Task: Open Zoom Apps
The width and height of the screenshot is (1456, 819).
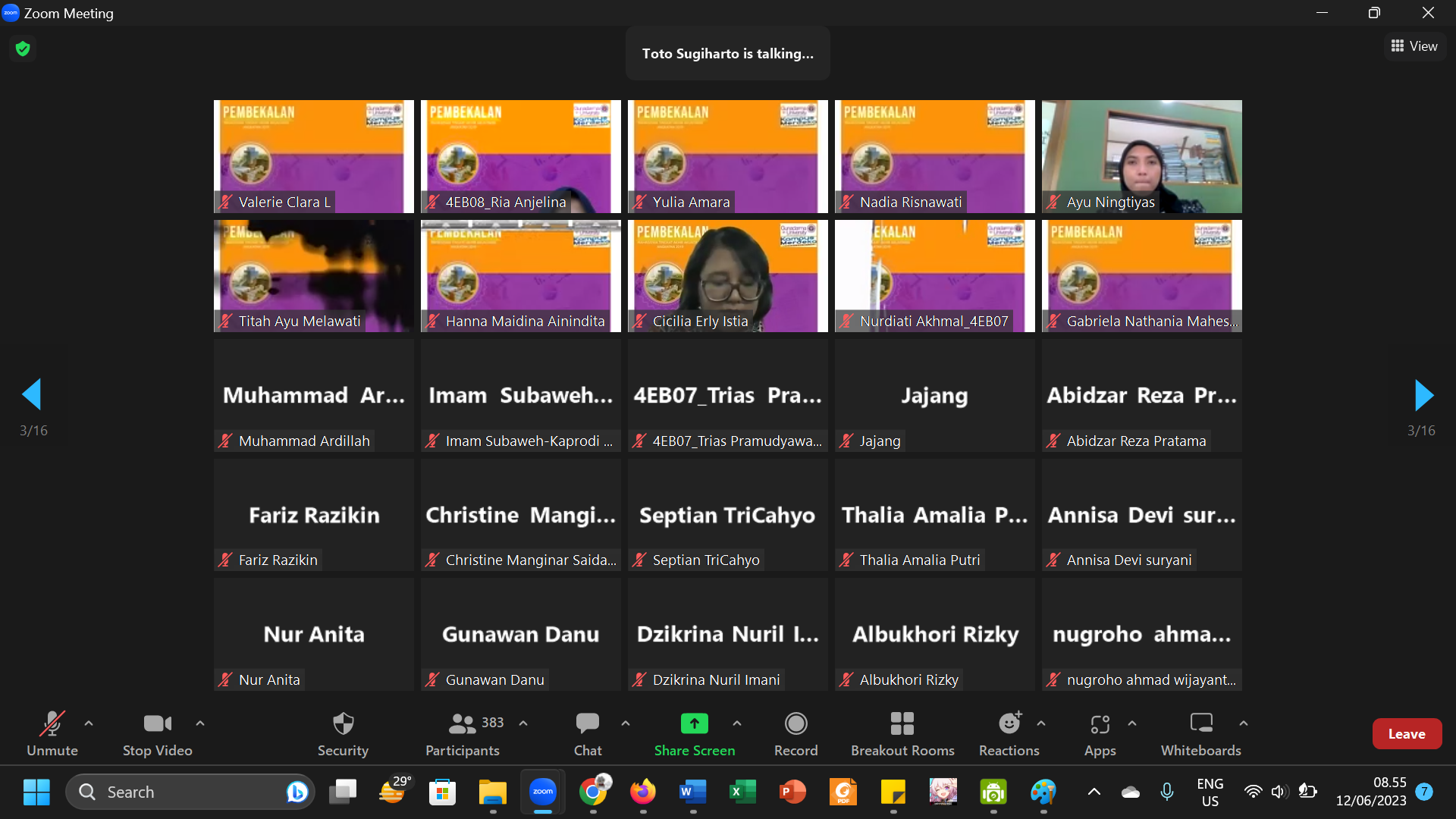Action: 1100,733
